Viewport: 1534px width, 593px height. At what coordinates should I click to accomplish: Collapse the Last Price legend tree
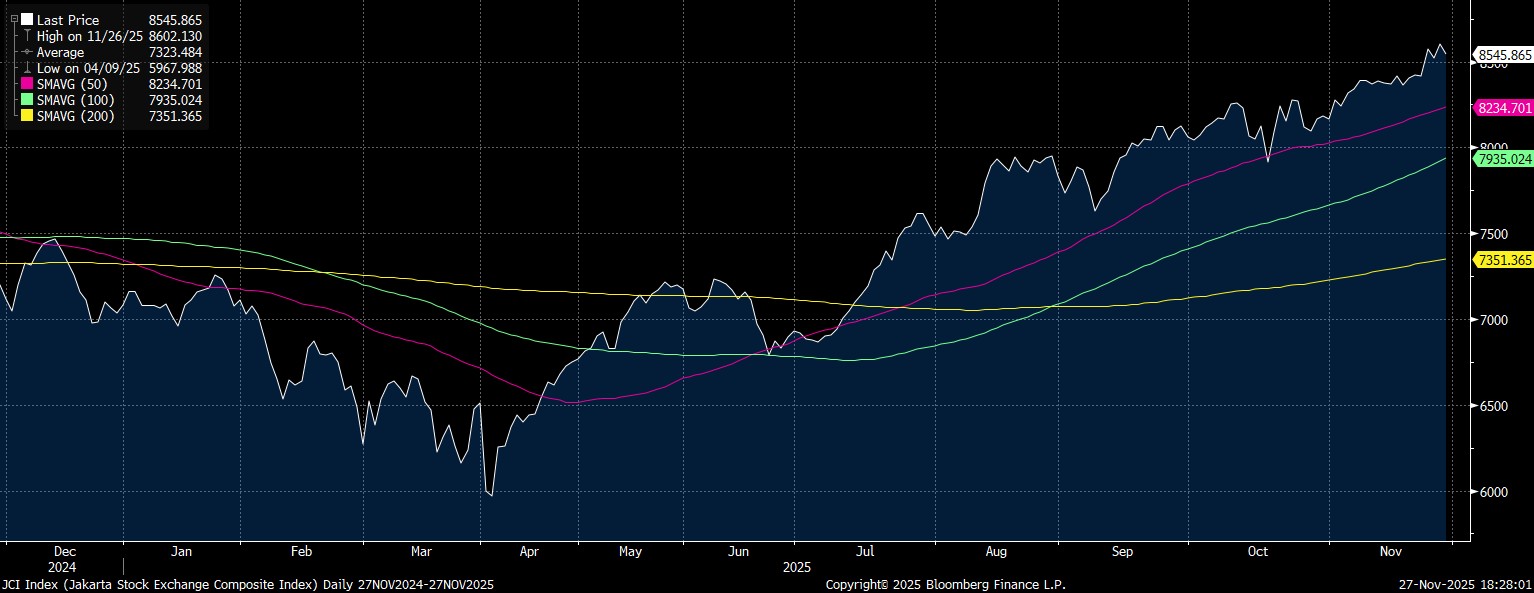tap(13, 19)
